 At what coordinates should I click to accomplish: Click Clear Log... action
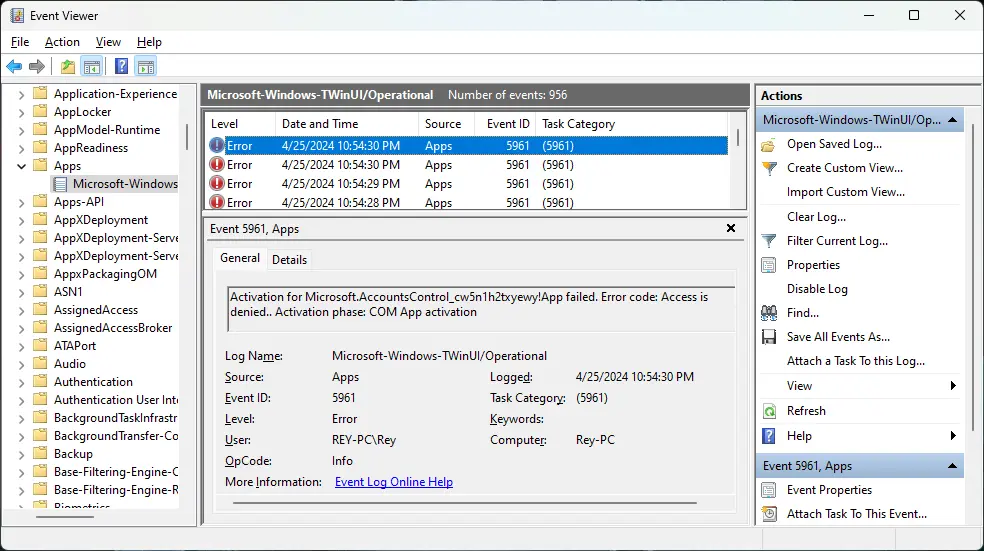[x=816, y=217]
